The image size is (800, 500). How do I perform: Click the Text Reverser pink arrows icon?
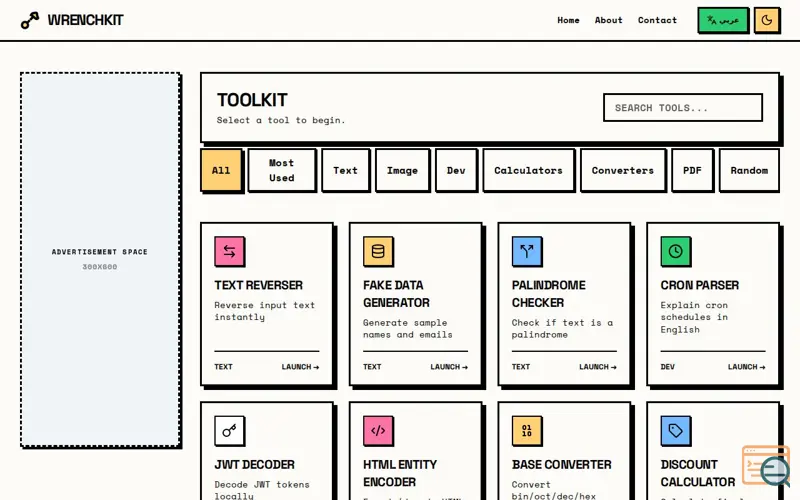tap(229, 251)
